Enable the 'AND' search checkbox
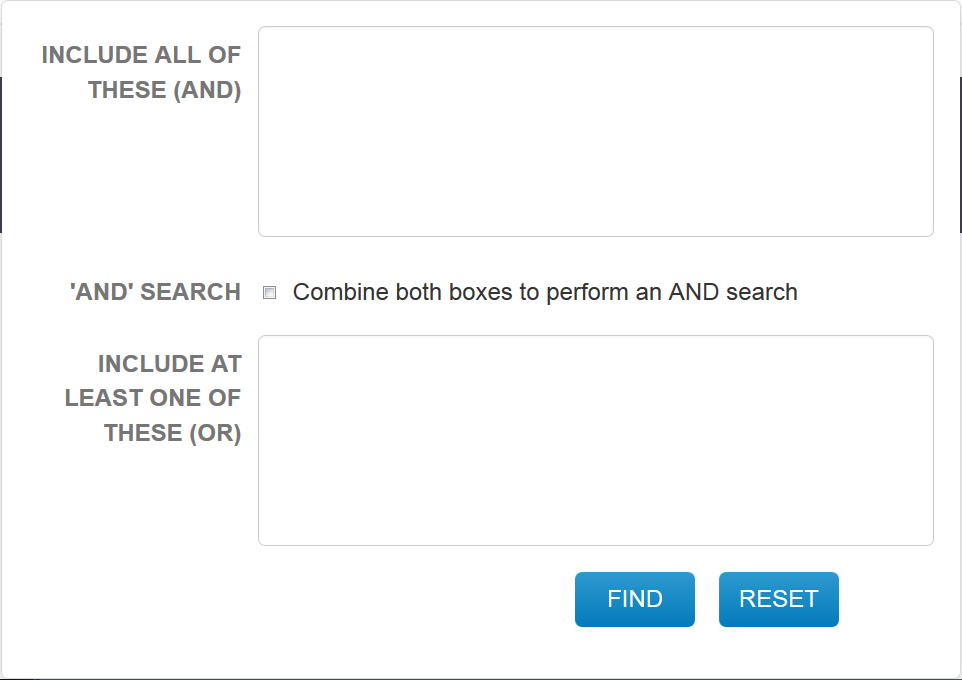The width and height of the screenshot is (962, 680). (x=269, y=293)
